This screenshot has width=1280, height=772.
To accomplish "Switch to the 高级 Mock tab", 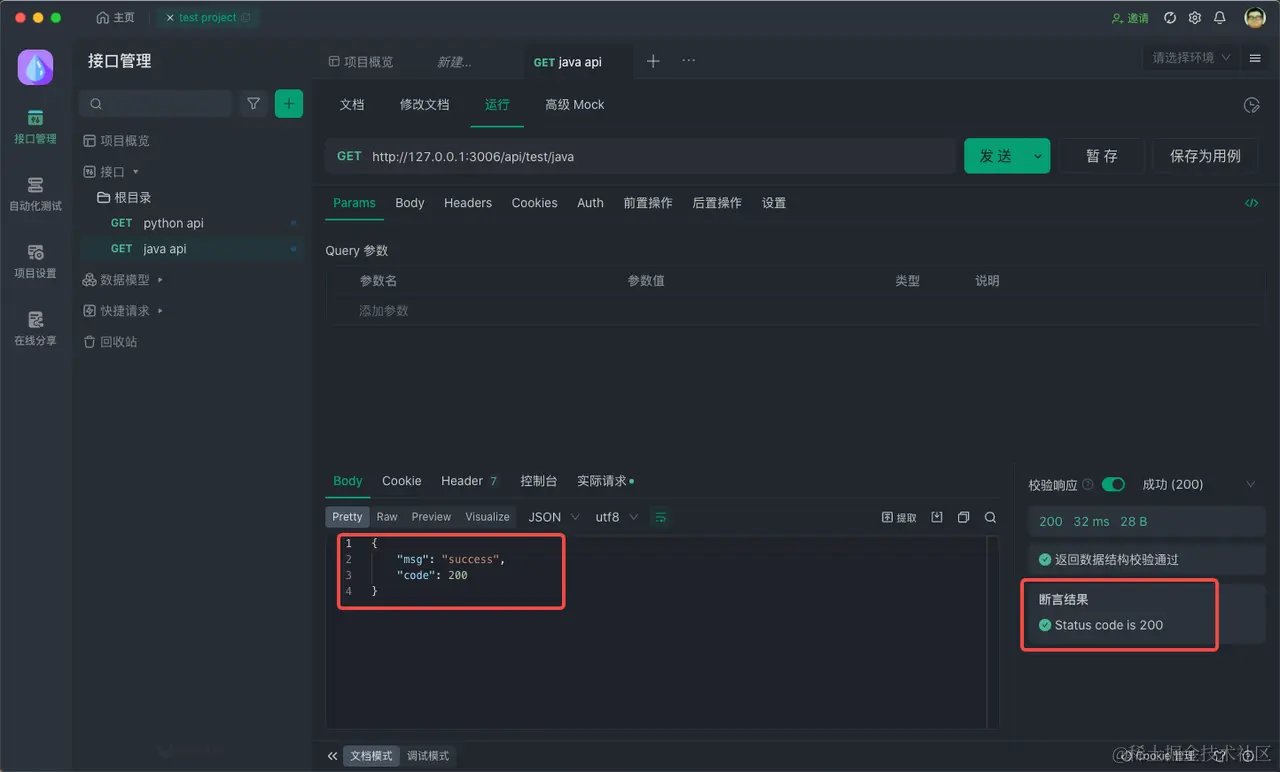I will [x=574, y=105].
